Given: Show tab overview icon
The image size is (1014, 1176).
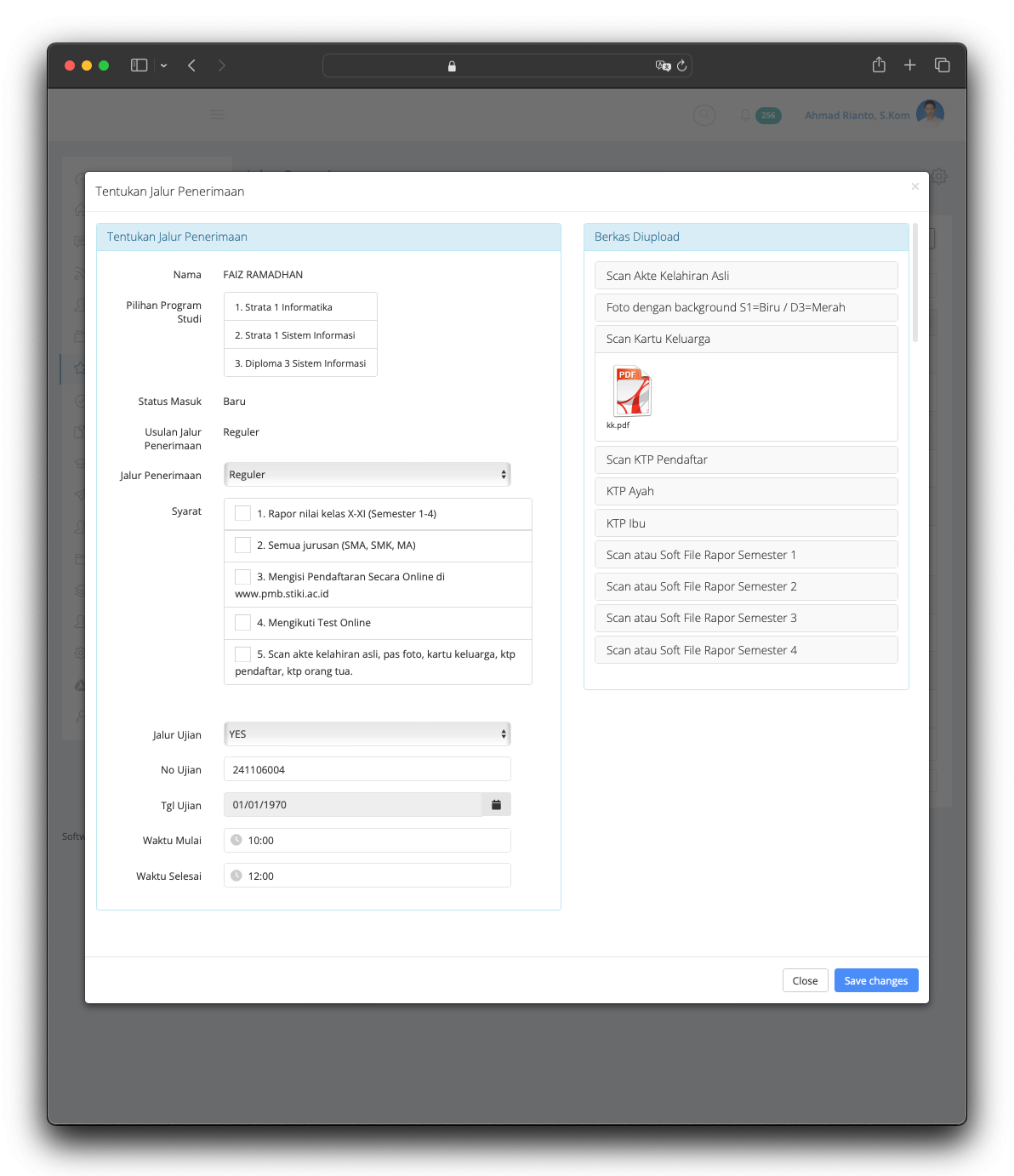Looking at the screenshot, I should (942, 66).
